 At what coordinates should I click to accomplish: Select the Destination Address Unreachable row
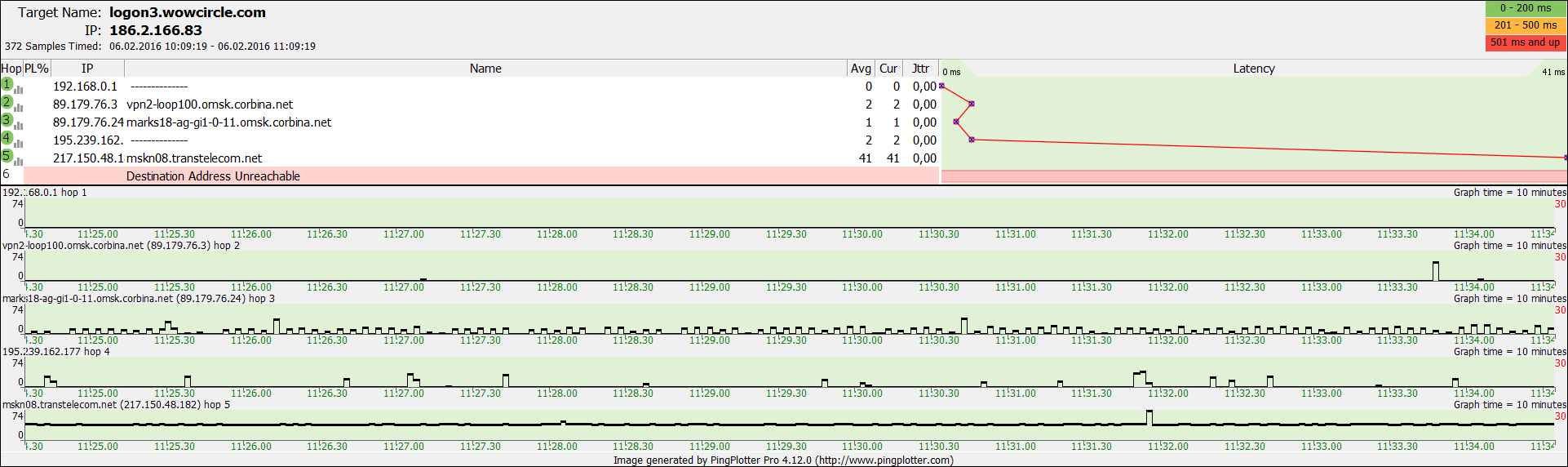coord(213,176)
